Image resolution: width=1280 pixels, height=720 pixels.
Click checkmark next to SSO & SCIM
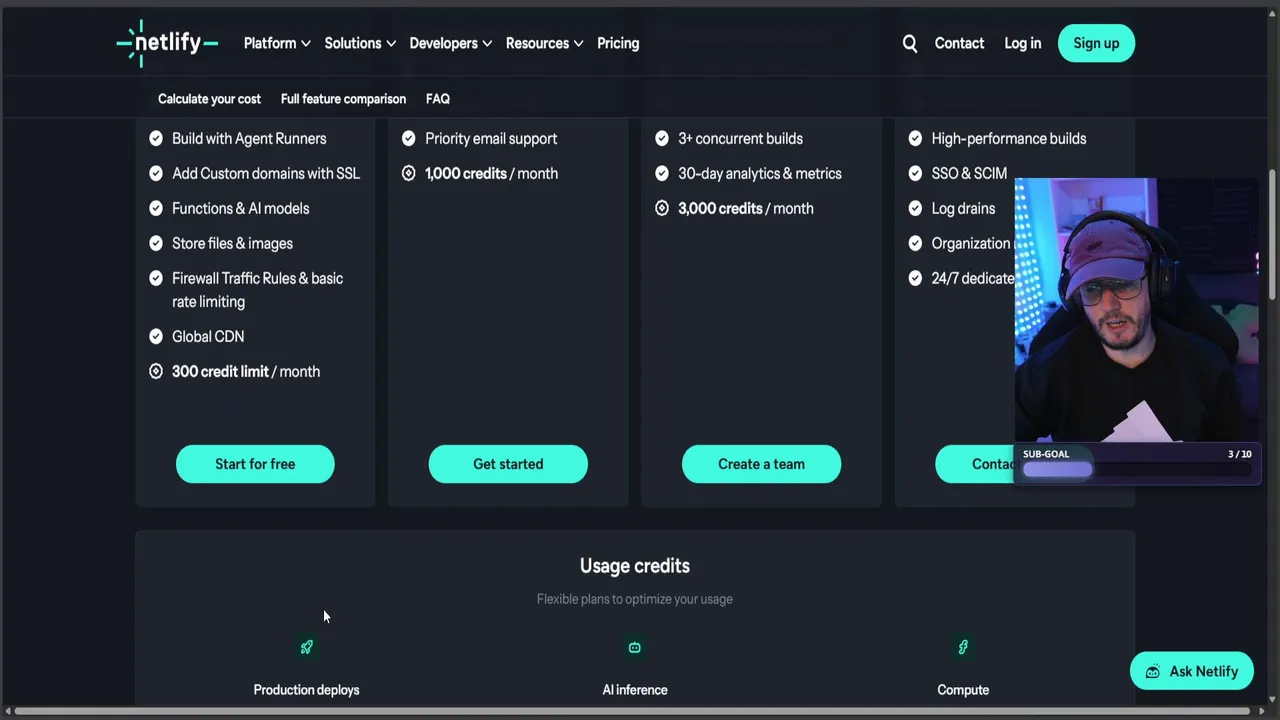[915, 174]
